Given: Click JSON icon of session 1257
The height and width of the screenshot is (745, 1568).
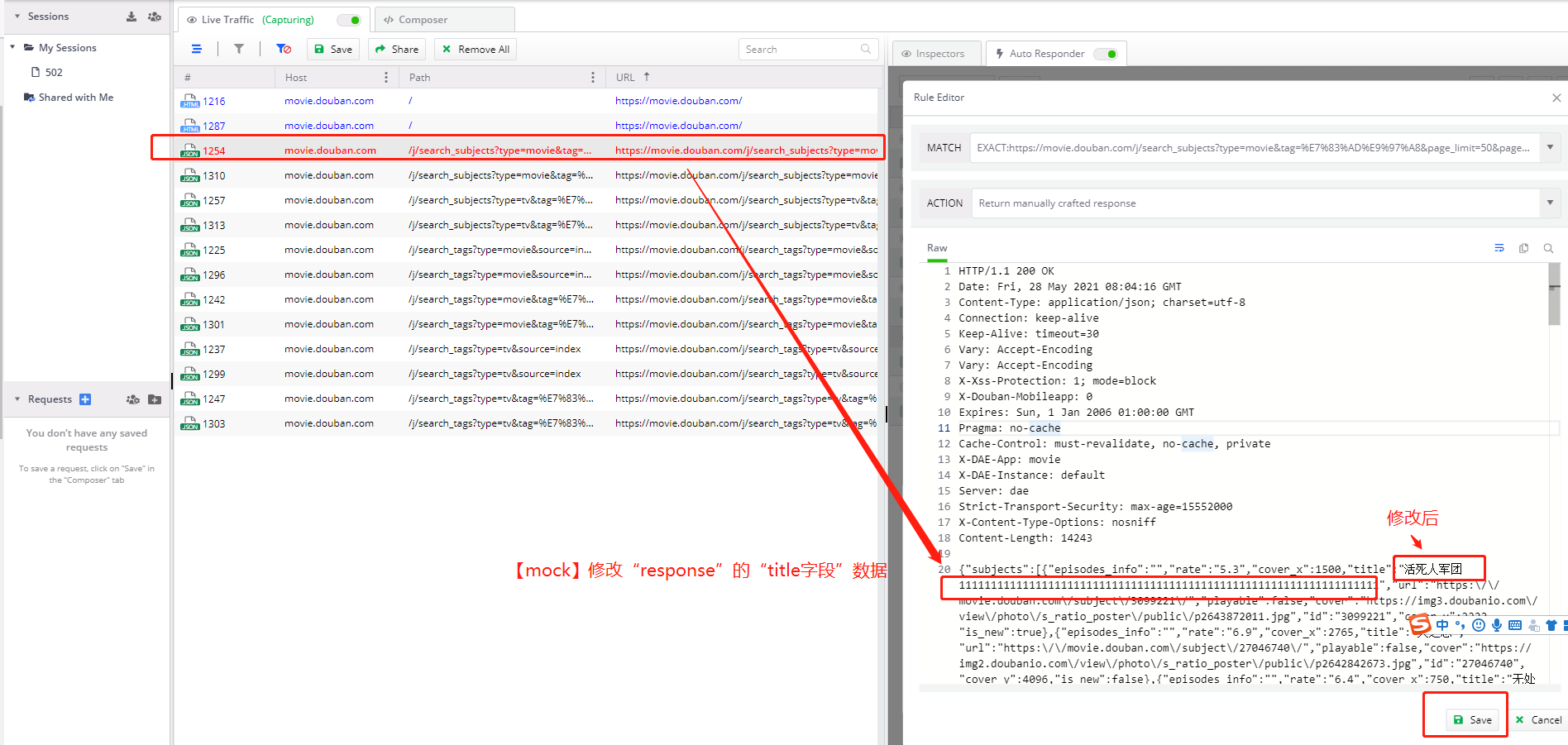Looking at the screenshot, I should tap(190, 200).
